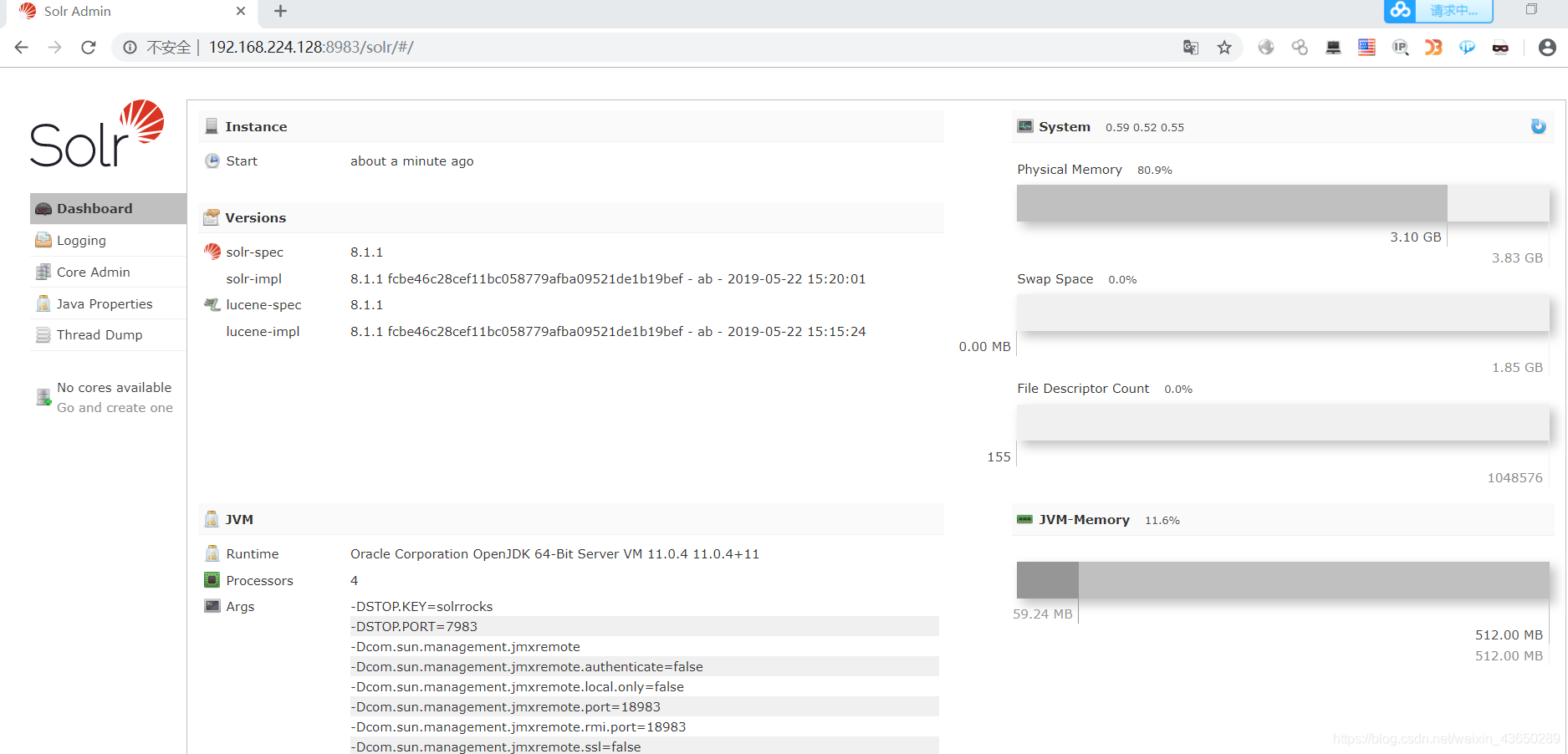Click the Logging folder icon
Screen dimensions: 1568x754
[x=43, y=241]
